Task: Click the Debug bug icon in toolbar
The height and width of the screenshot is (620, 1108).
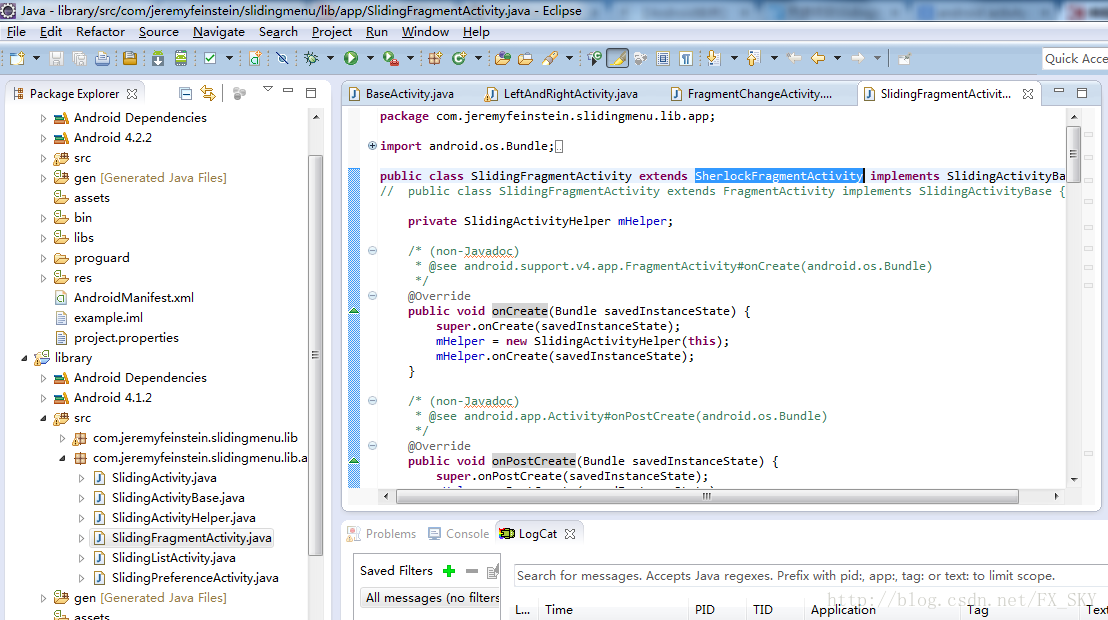Action: [x=311, y=59]
